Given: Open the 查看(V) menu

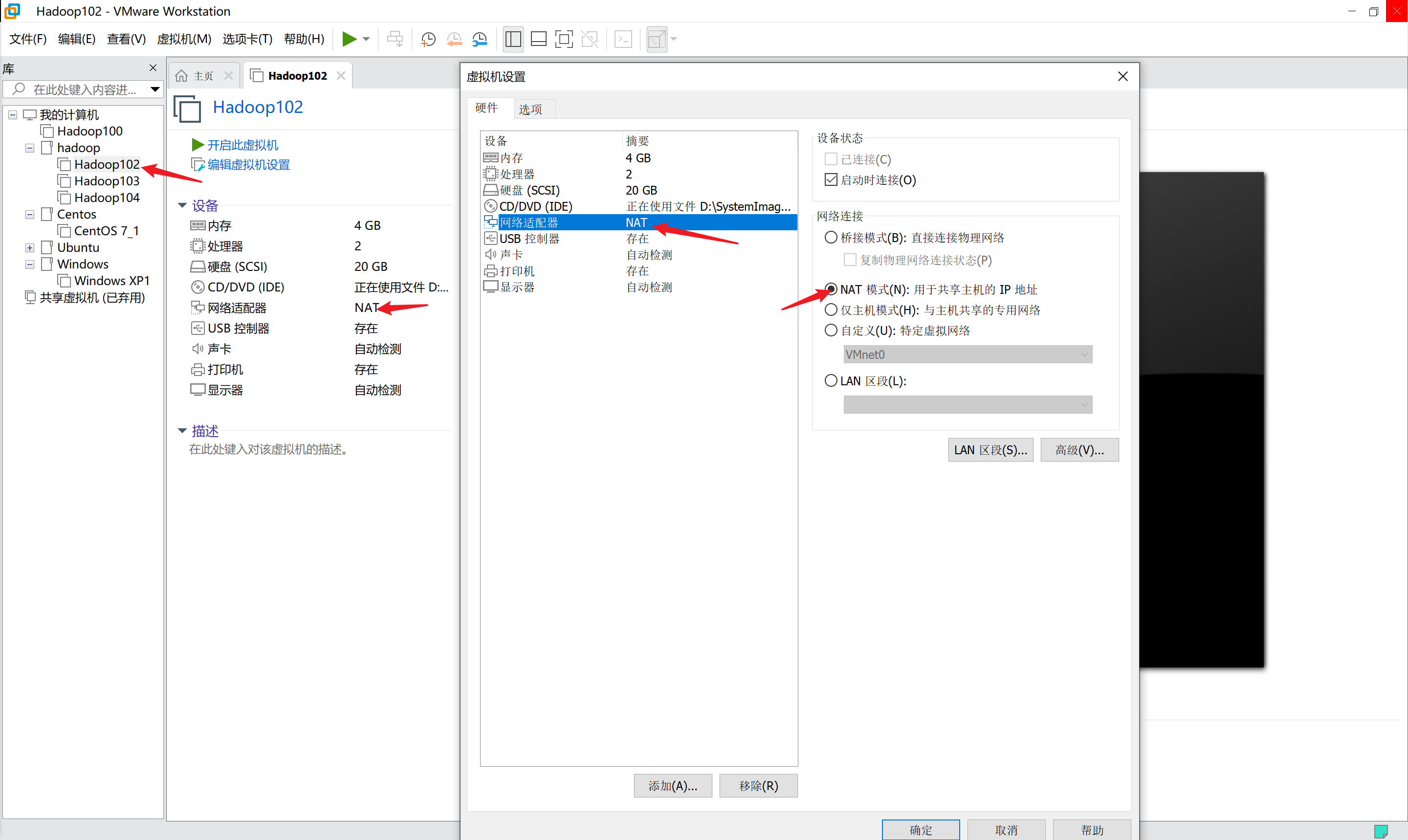Looking at the screenshot, I should coord(126,39).
